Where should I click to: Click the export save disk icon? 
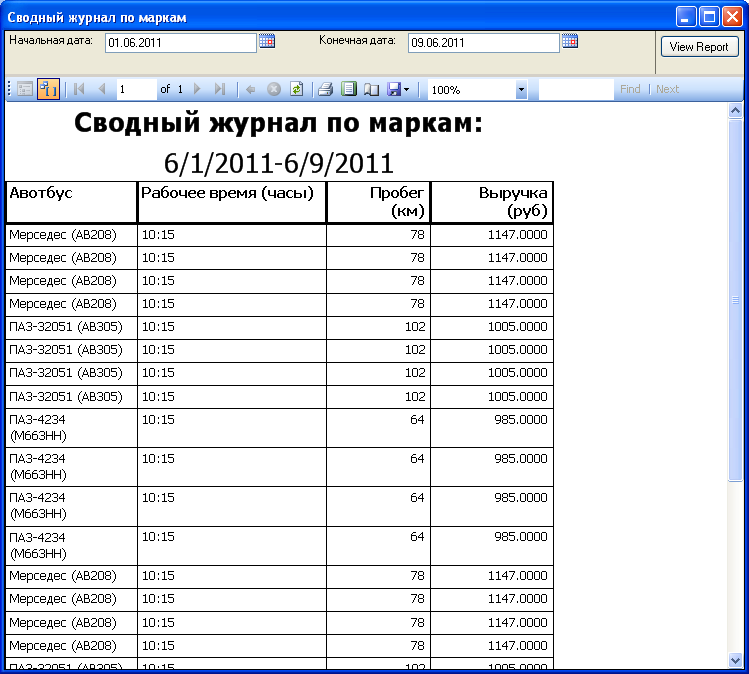394,89
